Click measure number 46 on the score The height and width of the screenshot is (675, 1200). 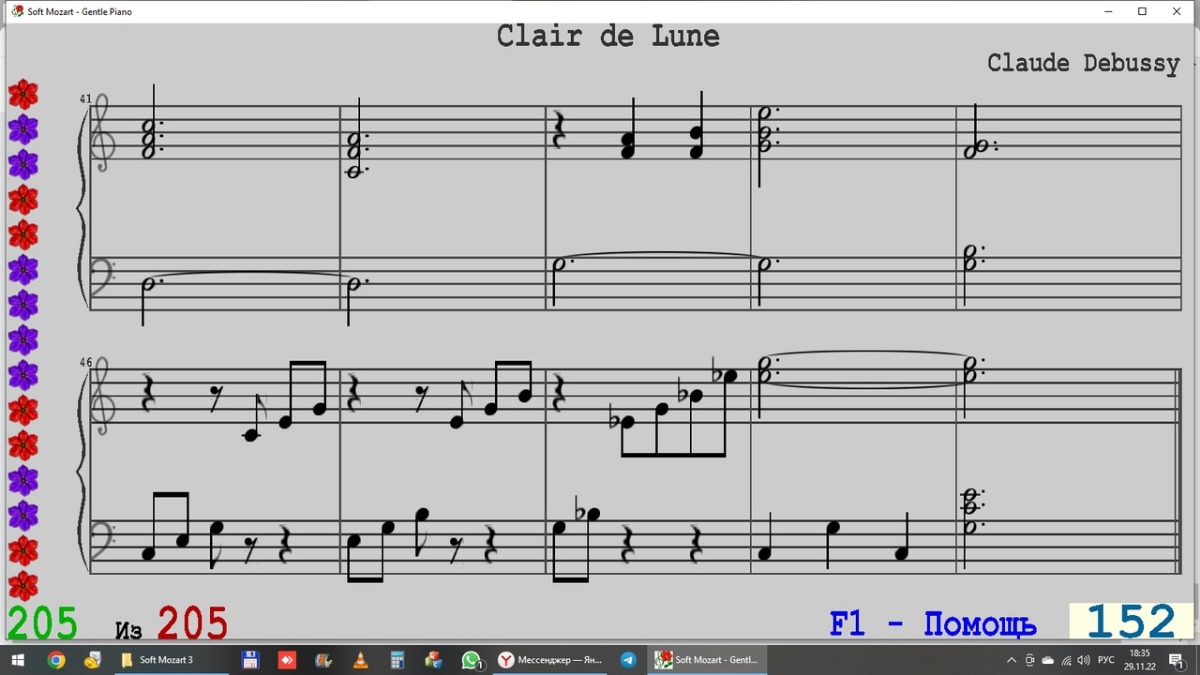[85, 363]
